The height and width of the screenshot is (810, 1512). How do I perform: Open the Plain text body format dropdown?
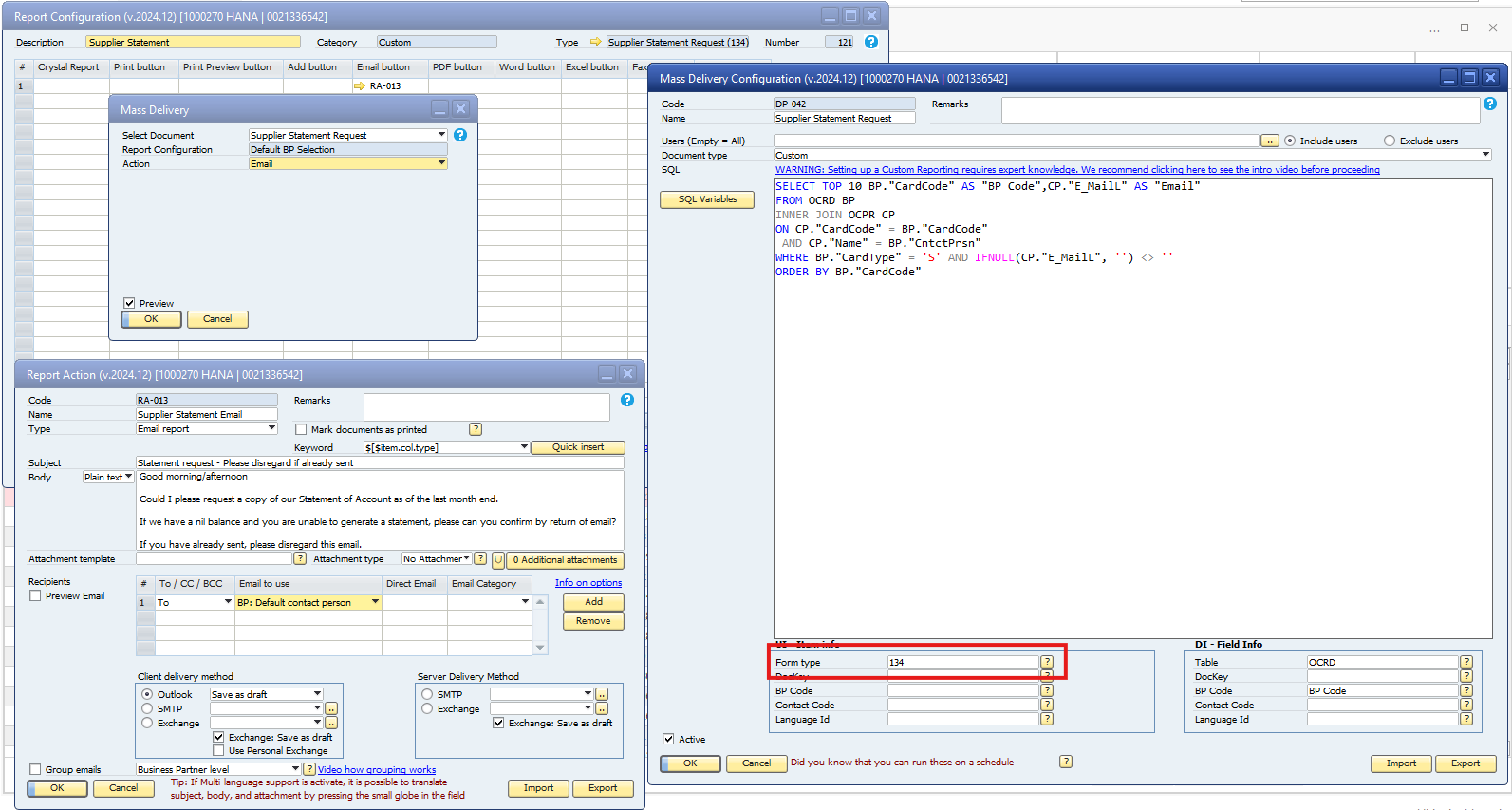click(x=129, y=477)
